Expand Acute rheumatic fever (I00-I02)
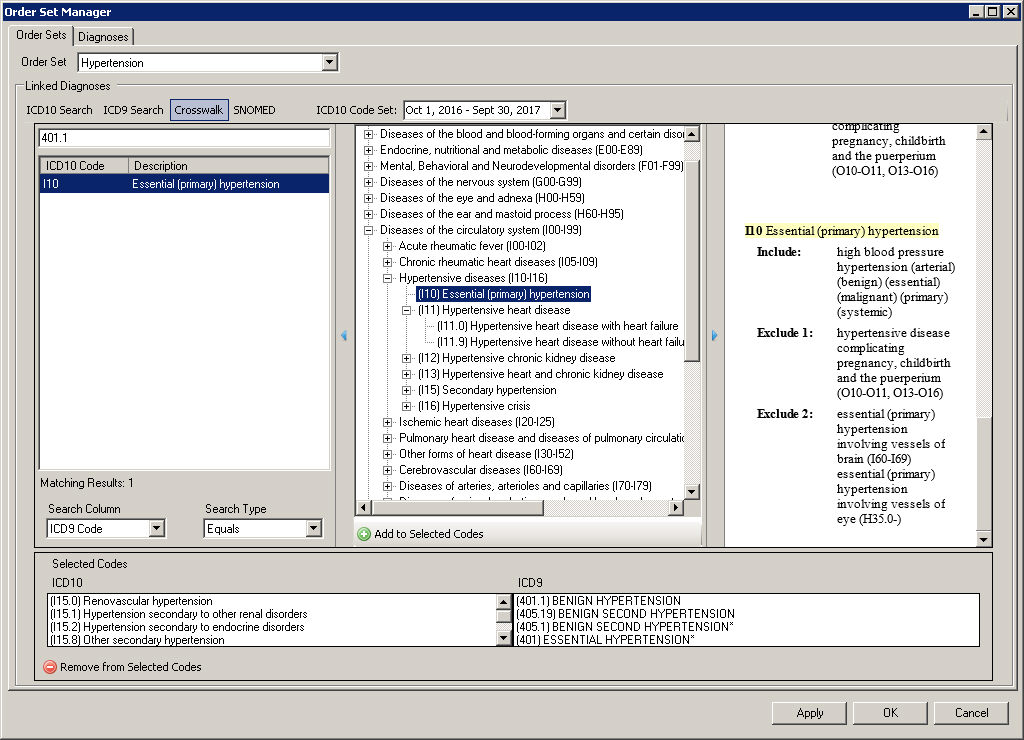The width and height of the screenshot is (1024, 740). click(387, 246)
